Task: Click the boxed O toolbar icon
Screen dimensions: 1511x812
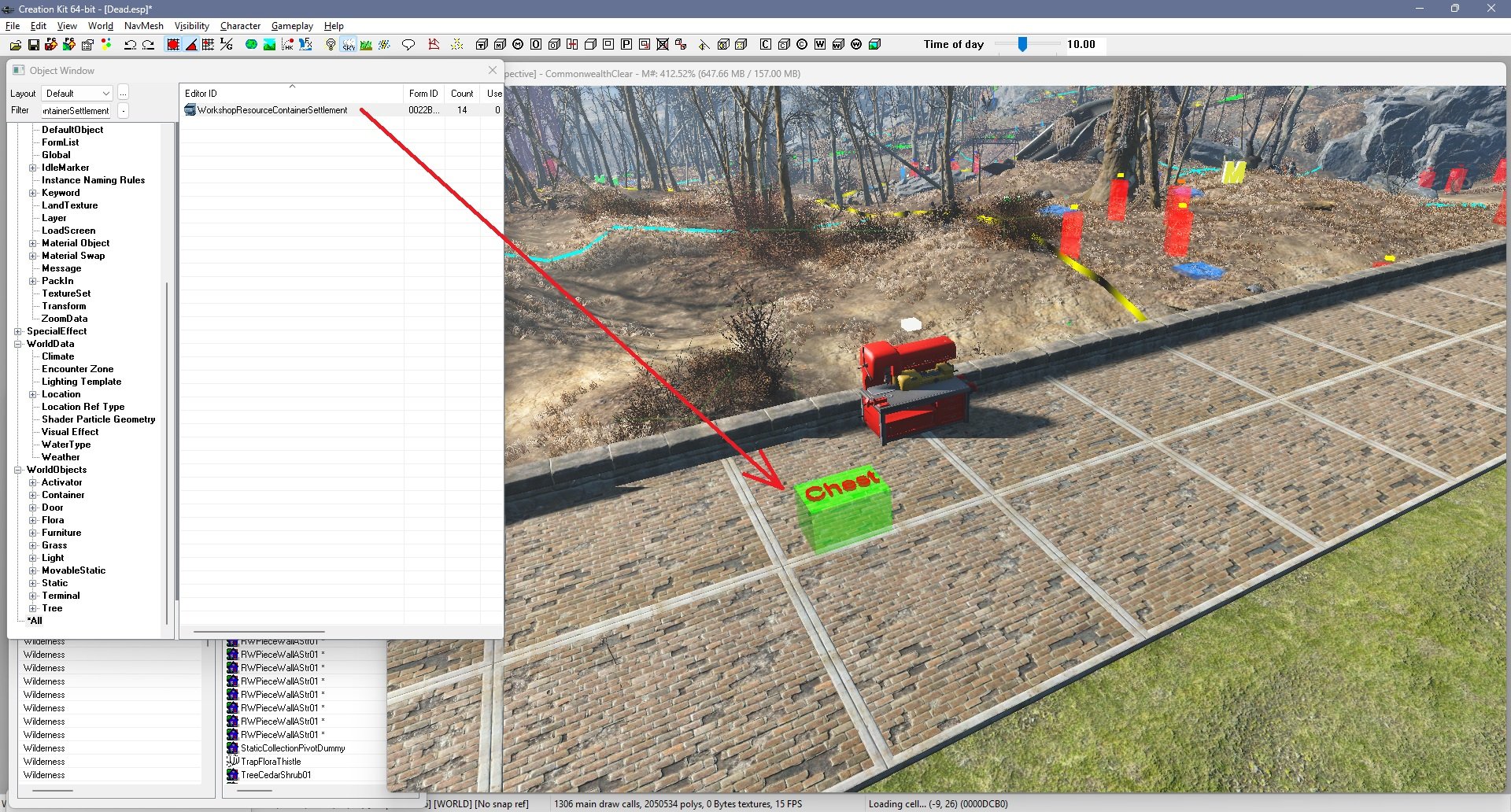Action: (x=536, y=45)
